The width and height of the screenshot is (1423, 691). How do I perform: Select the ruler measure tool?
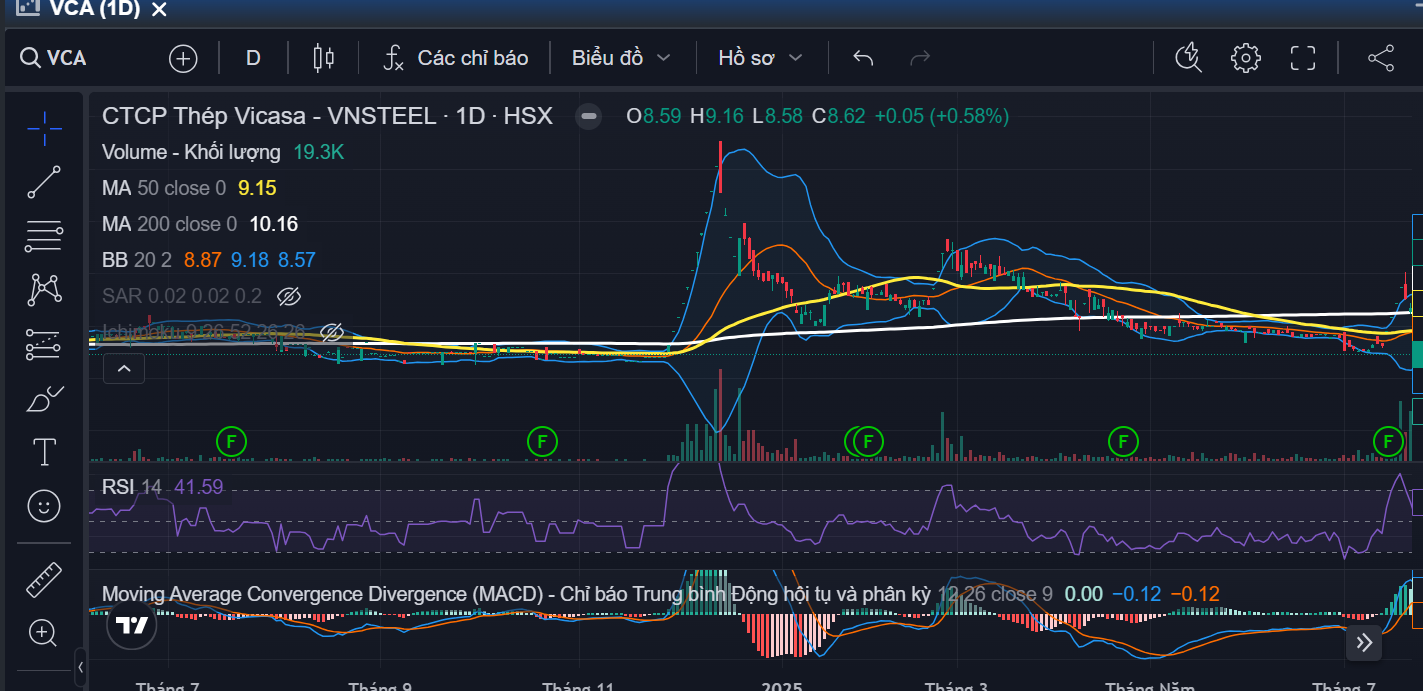tap(44, 579)
